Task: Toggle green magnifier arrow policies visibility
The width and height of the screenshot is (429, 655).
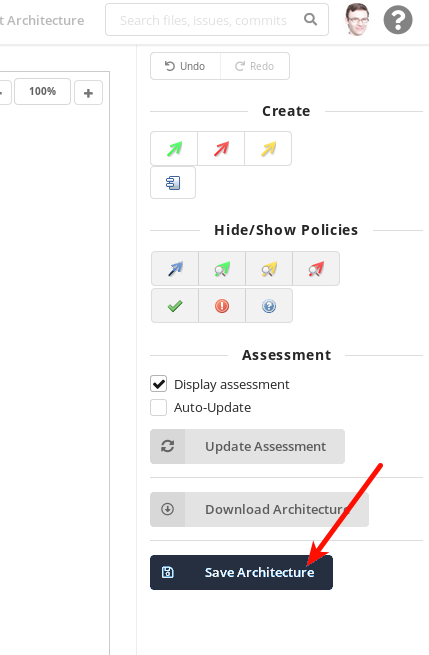Action: tap(222, 269)
